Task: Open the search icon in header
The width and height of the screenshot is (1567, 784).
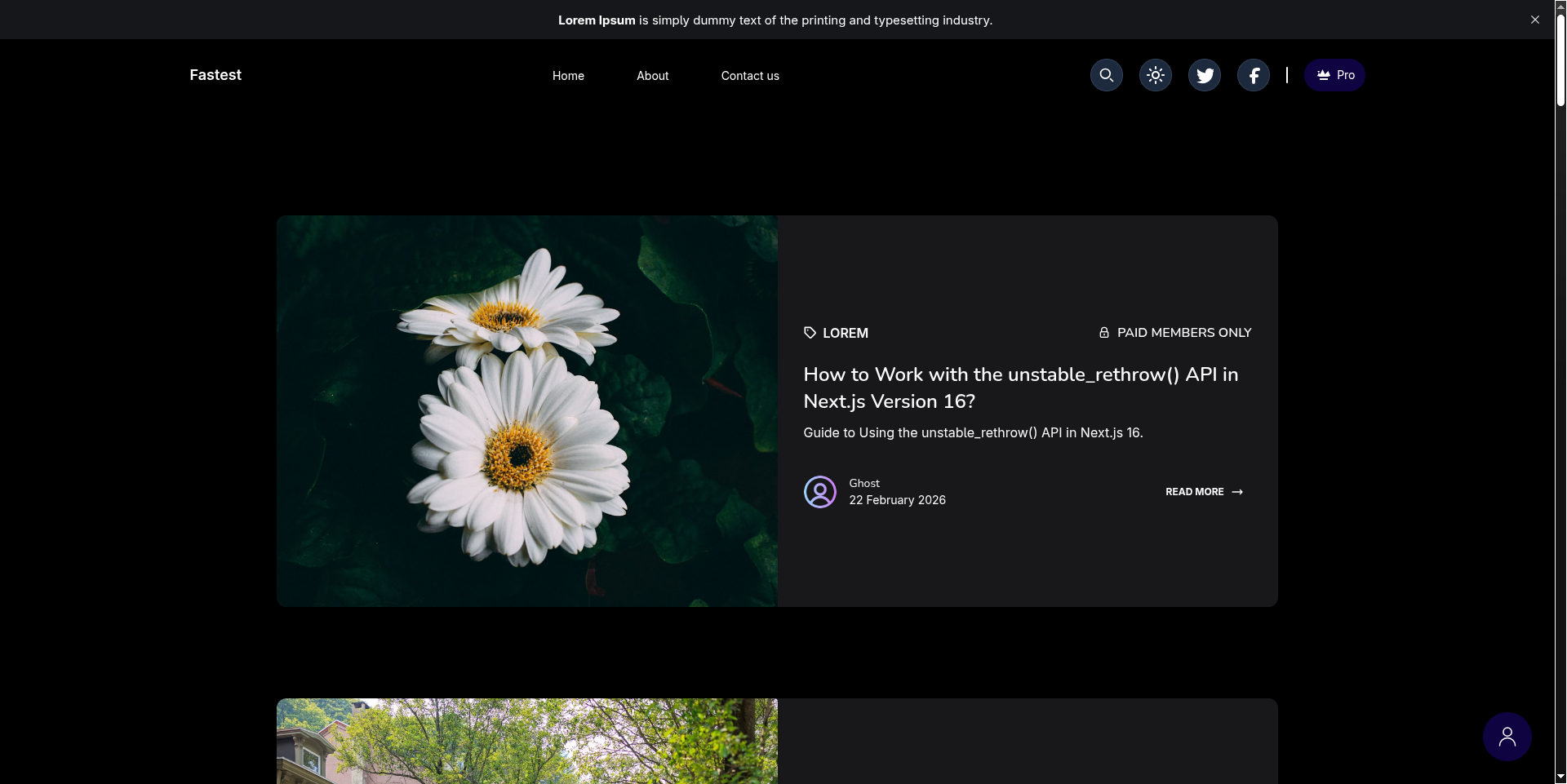Action: pyautogui.click(x=1106, y=75)
